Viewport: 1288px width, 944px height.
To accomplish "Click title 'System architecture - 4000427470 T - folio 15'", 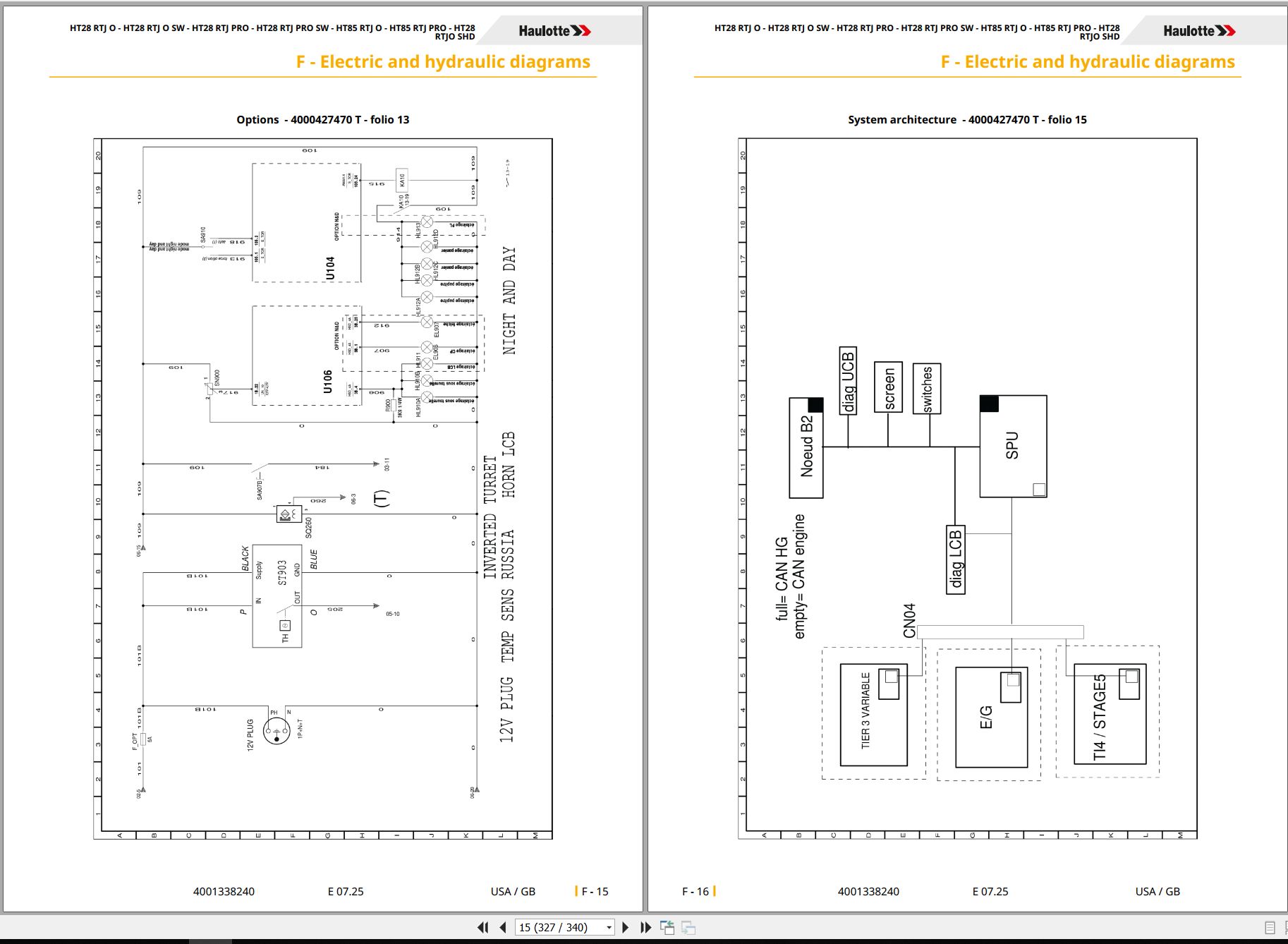I will coord(967,120).
